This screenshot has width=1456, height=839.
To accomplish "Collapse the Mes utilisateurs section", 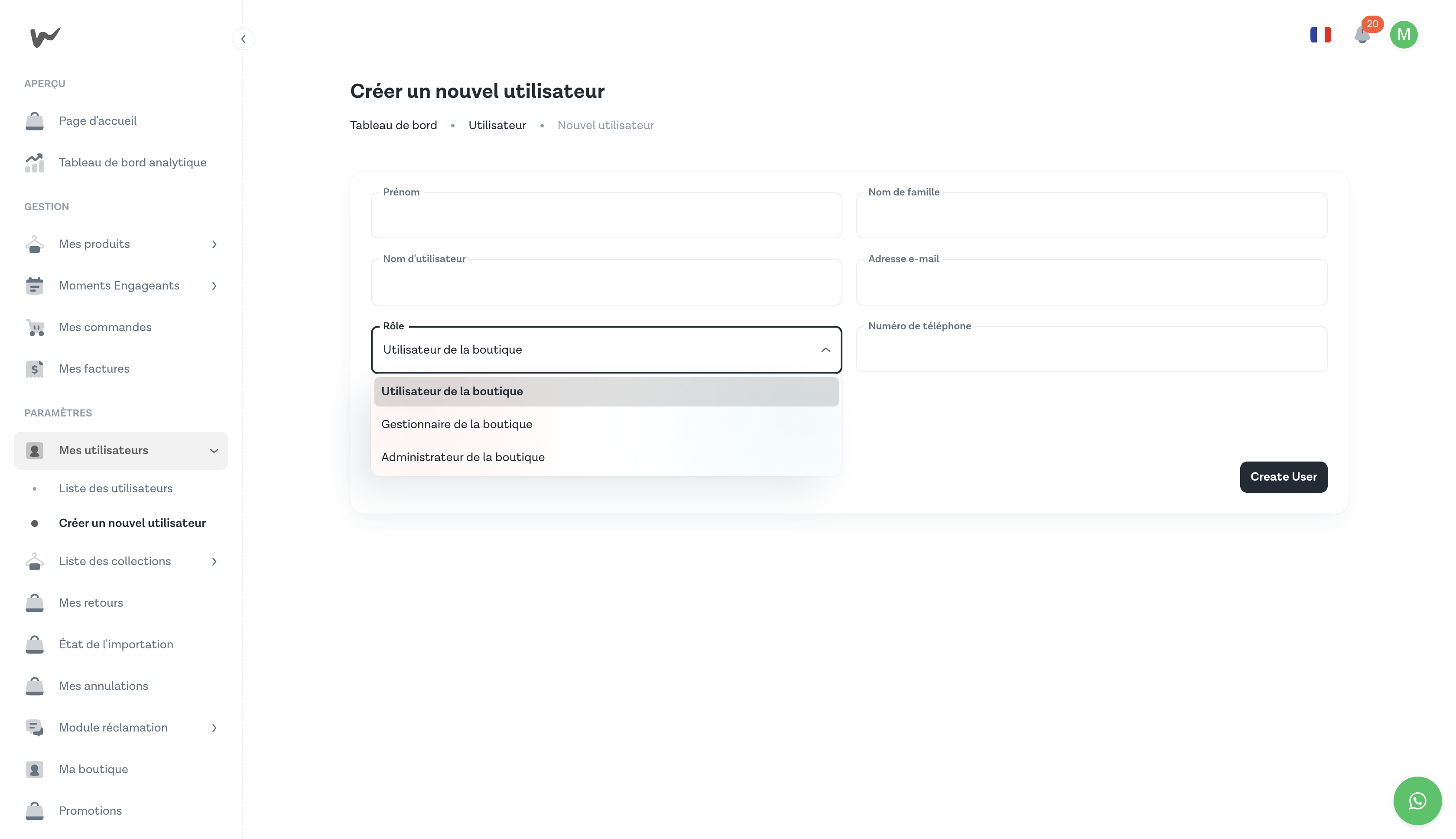I will coord(214,451).
